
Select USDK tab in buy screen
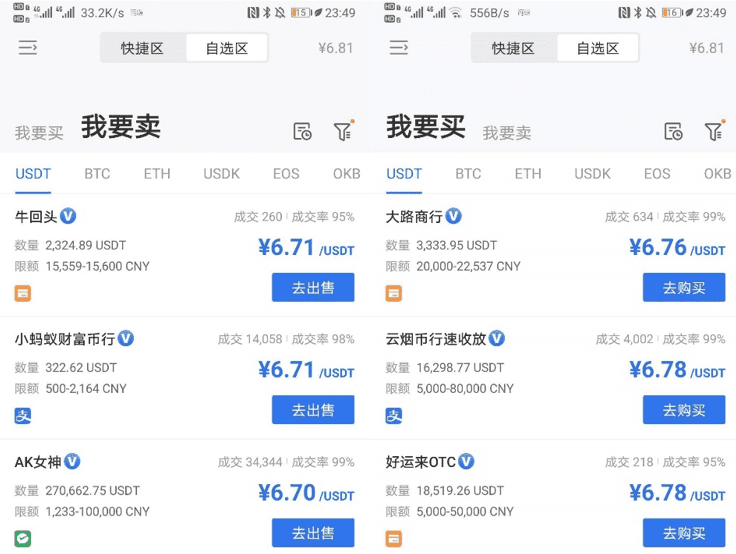[592, 174]
